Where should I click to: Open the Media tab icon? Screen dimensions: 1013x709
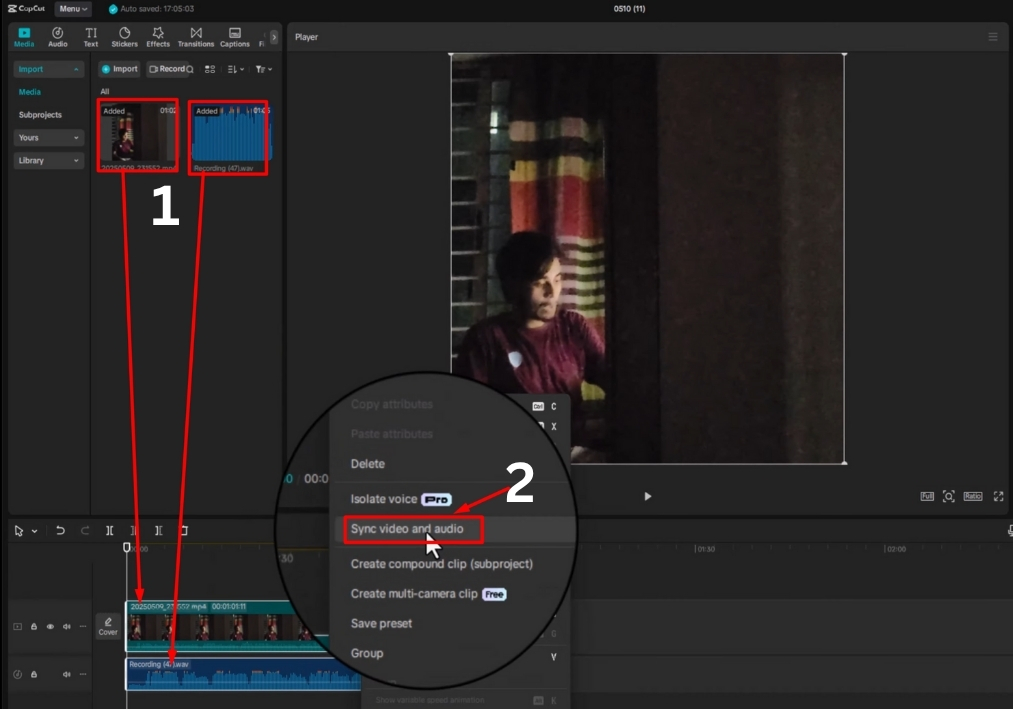point(24,37)
